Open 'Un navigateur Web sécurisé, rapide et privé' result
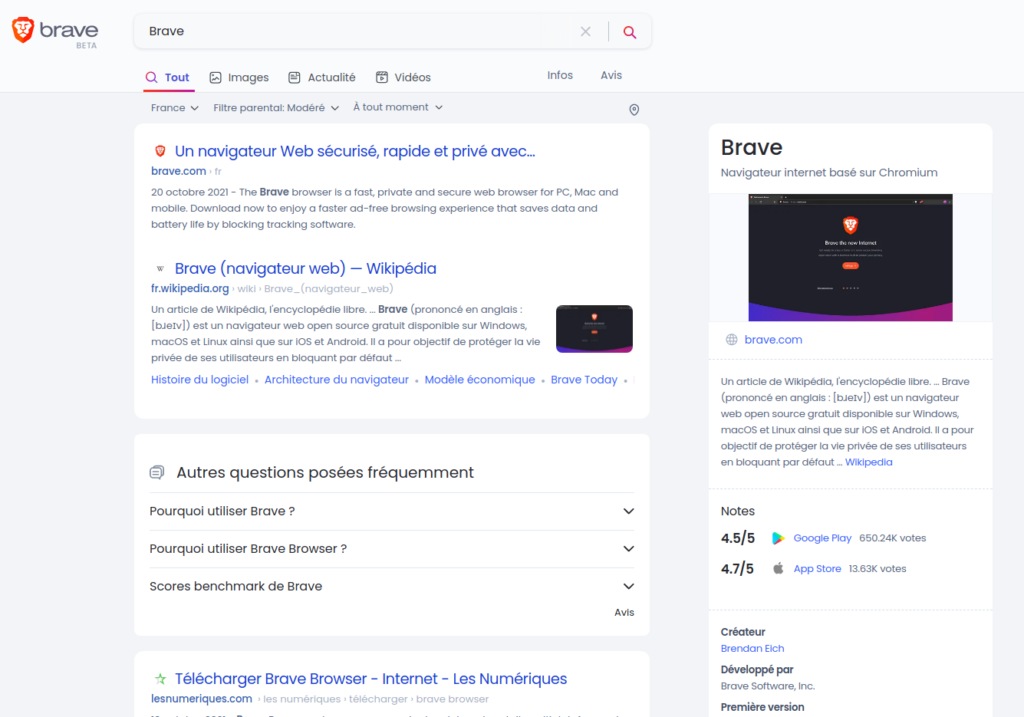This screenshot has width=1024, height=717. (355, 151)
